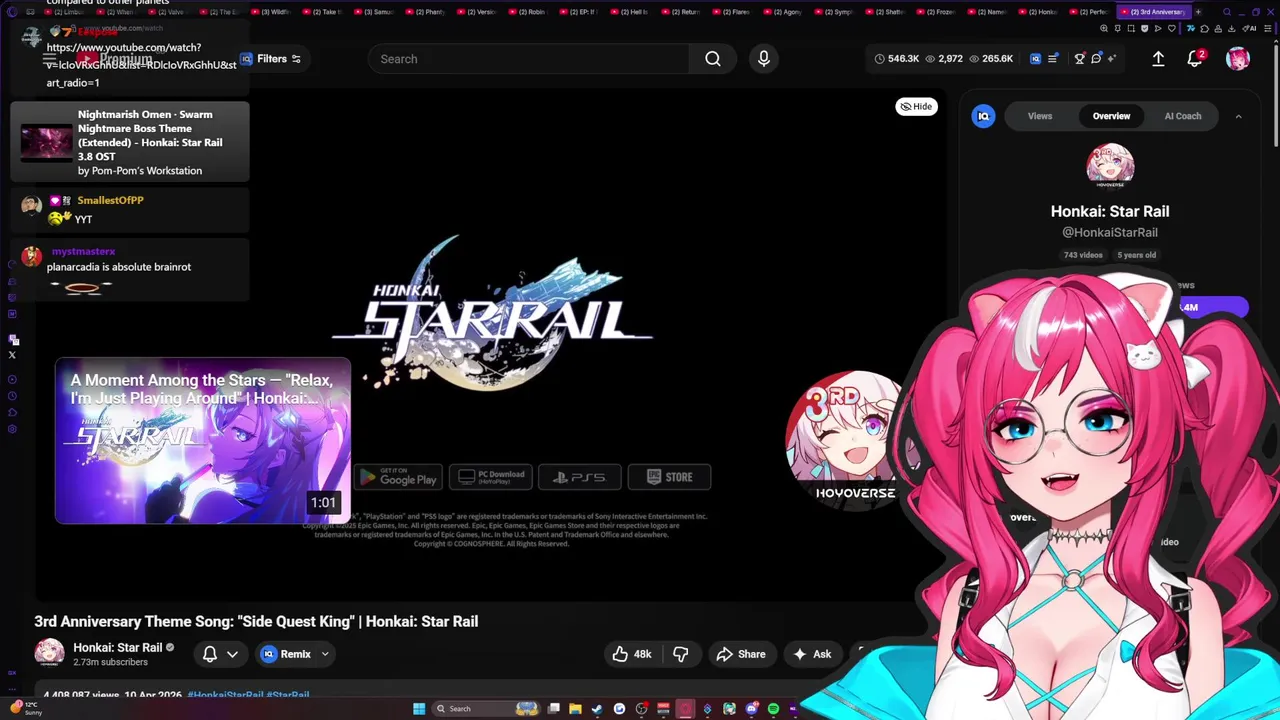Image resolution: width=1280 pixels, height=720 pixels.
Task: Open the 'A Moment Among the Stars' video card
Action: pyautogui.click(x=203, y=441)
